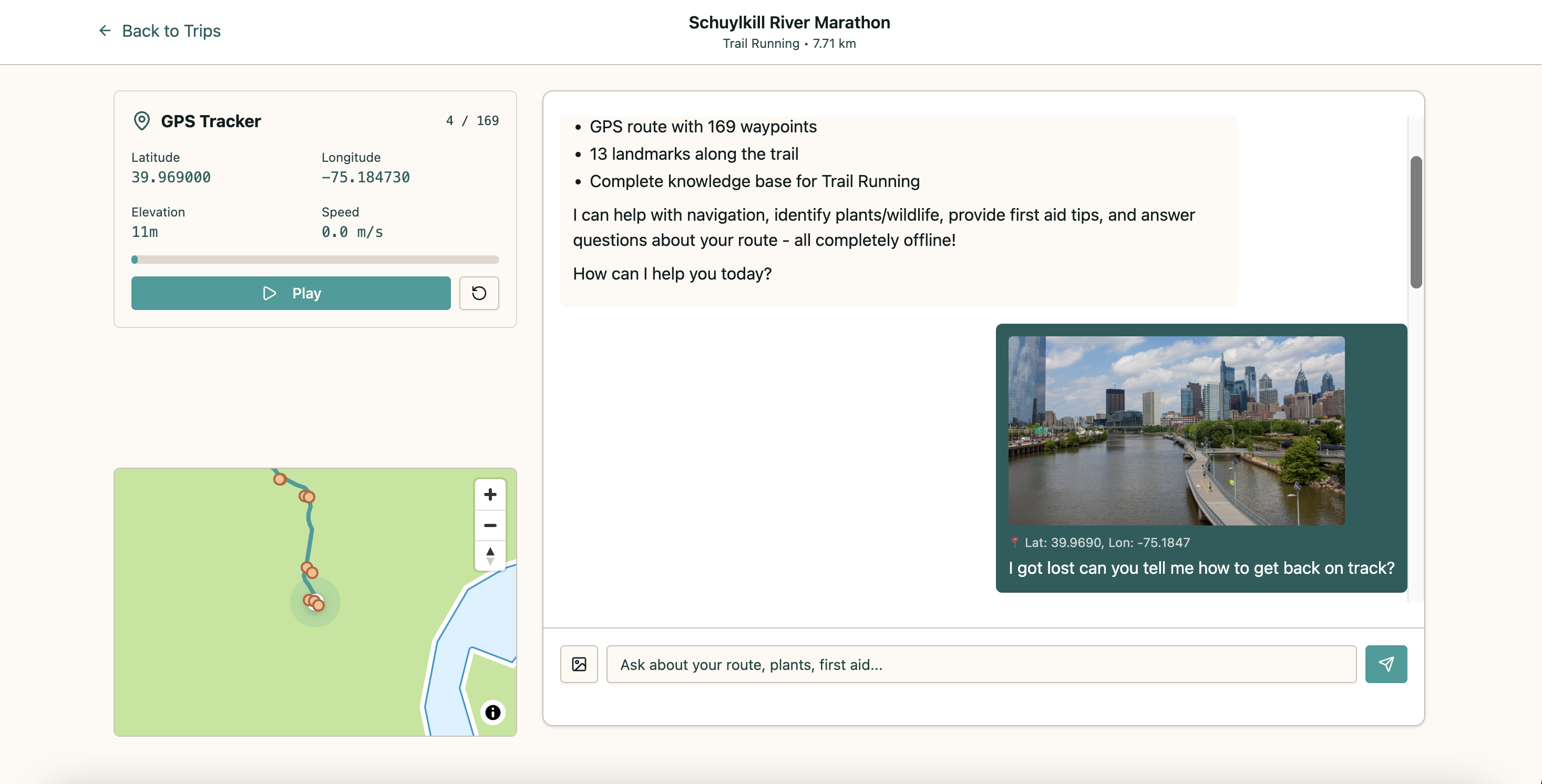Click the reset tracker icon button
The width and height of the screenshot is (1542, 784).
(478, 293)
